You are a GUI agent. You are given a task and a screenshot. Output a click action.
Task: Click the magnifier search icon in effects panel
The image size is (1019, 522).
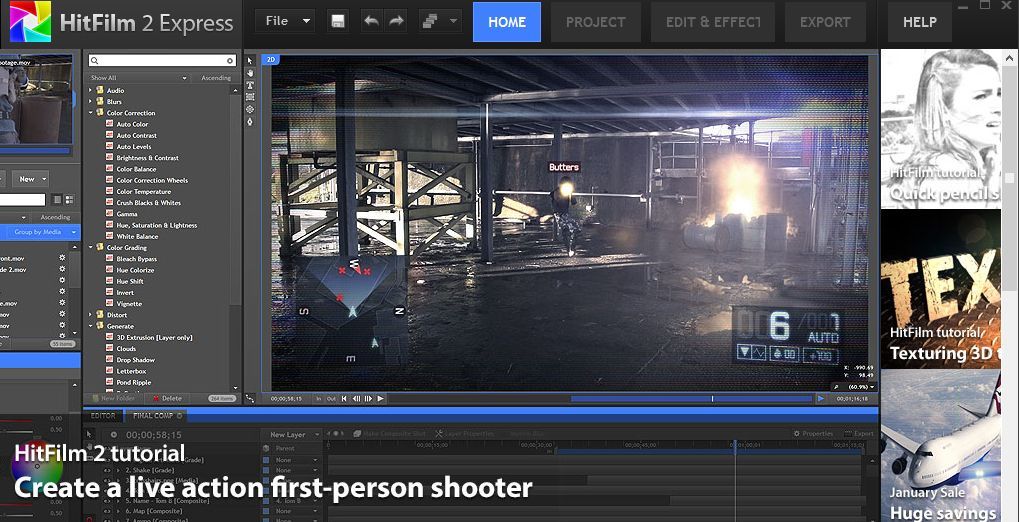pyautogui.click(x=94, y=60)
